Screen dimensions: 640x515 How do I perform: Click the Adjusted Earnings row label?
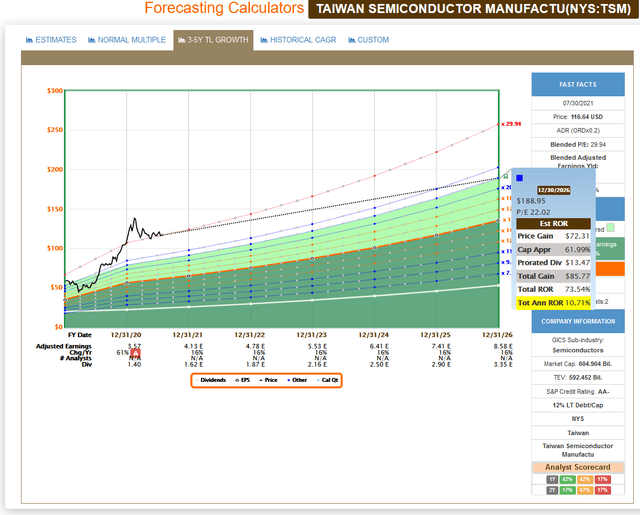[64, 346]
